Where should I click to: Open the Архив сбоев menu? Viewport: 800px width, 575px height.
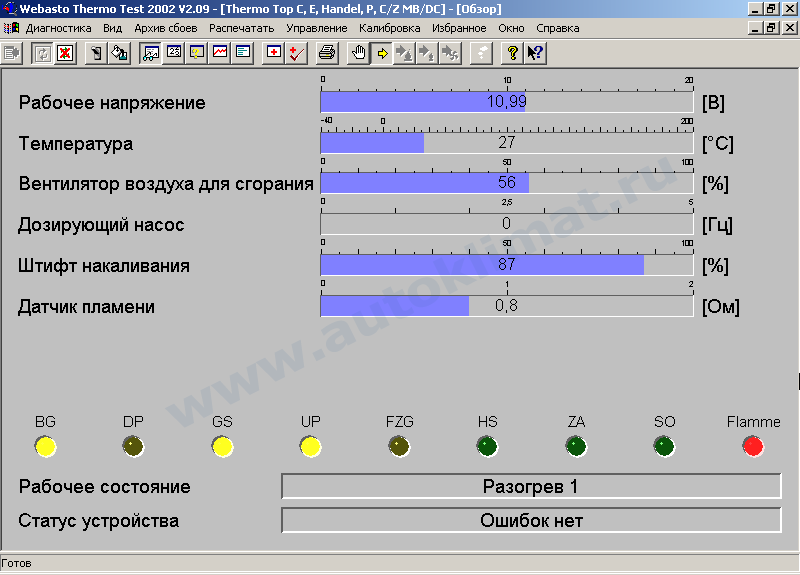[166, 29]
